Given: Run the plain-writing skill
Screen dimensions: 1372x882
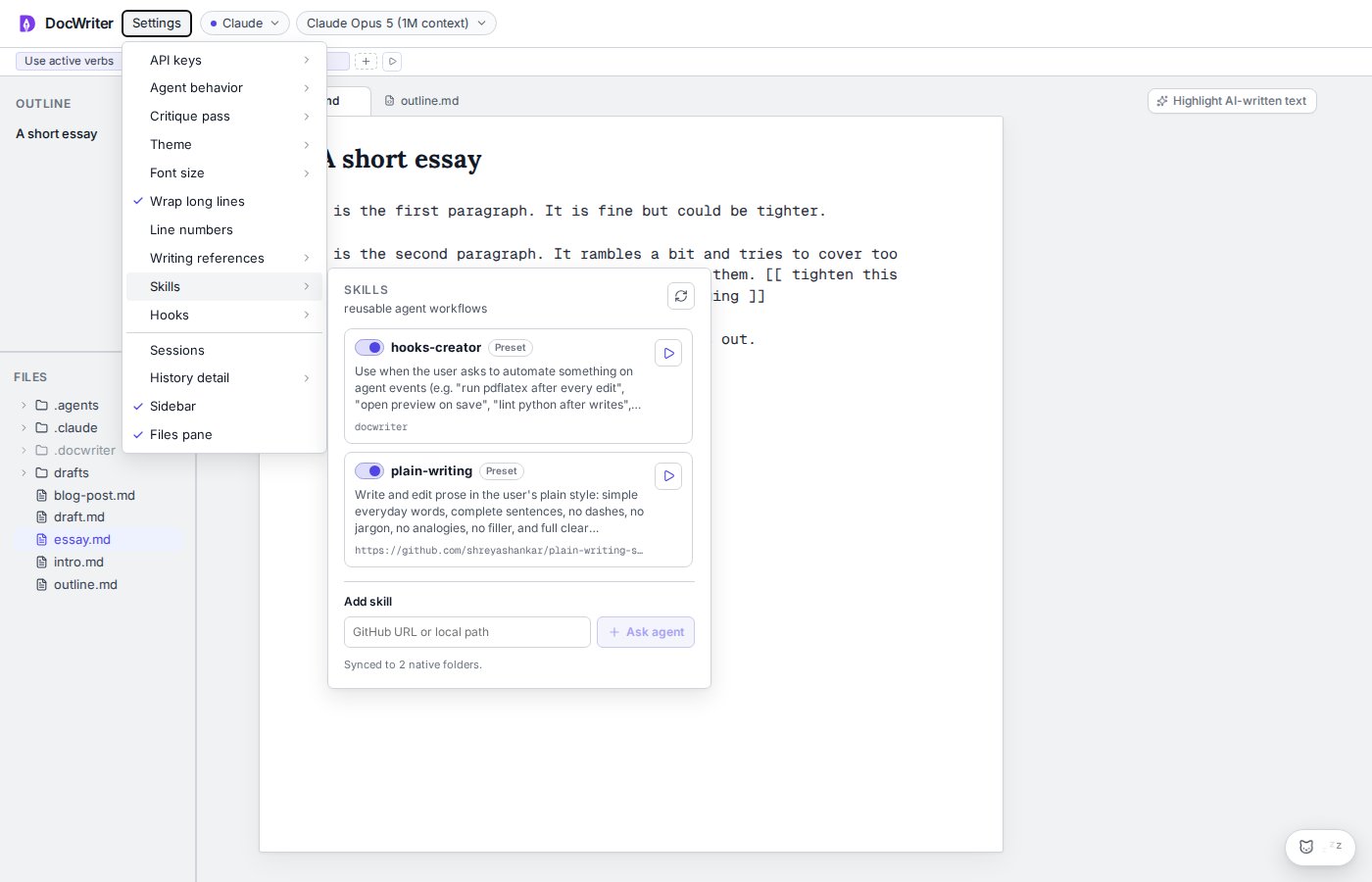Looking at the screenshot, I should click(668, 476).
